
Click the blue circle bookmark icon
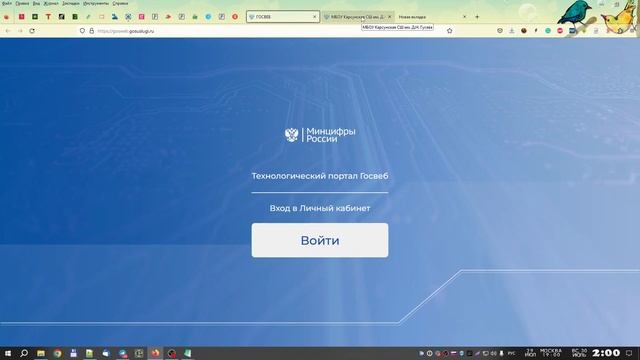[208, 17]
